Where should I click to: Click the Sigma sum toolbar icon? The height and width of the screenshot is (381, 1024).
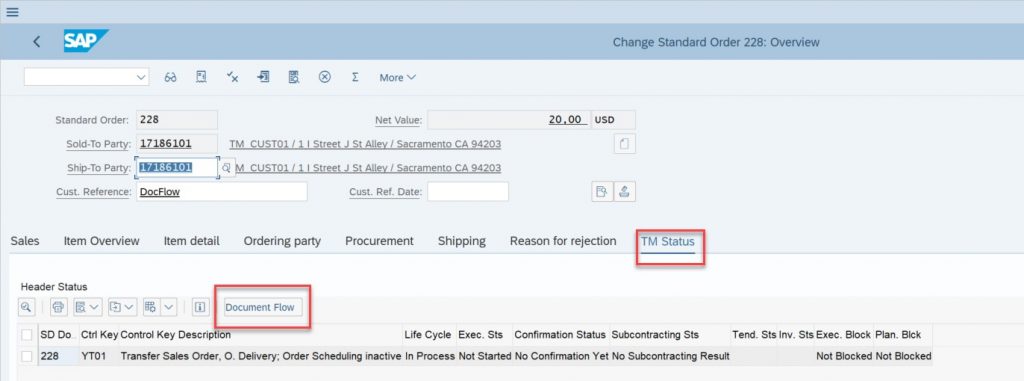click(355, 77)
